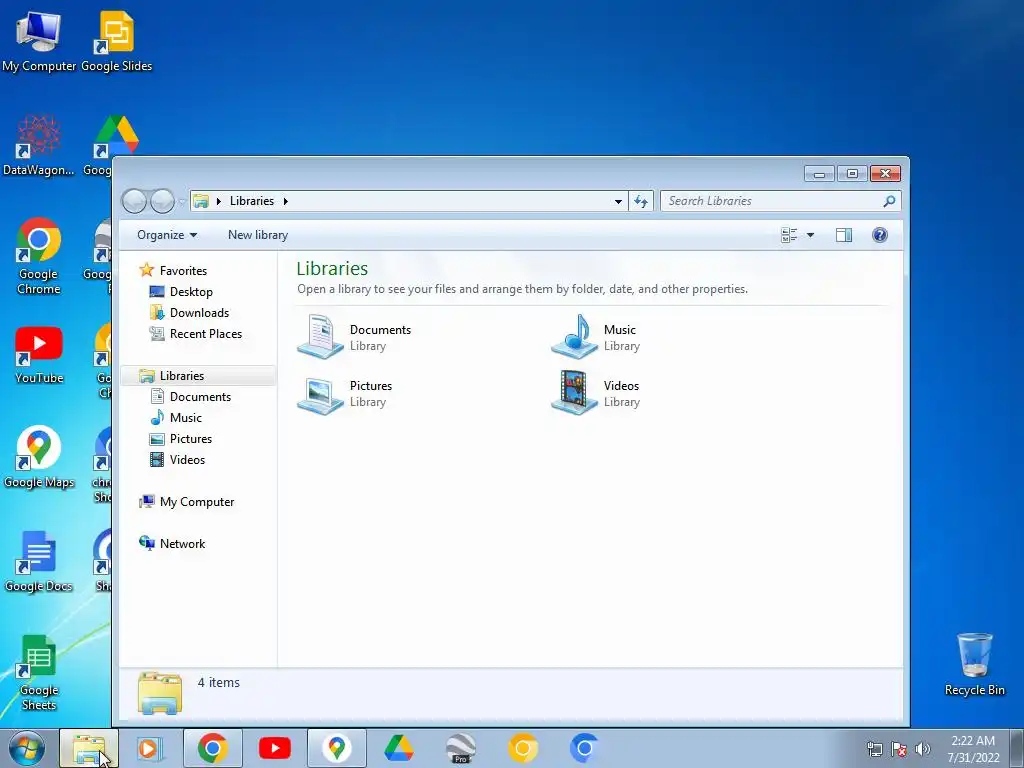Open Explorer help question mark icon

click(880, 235)
